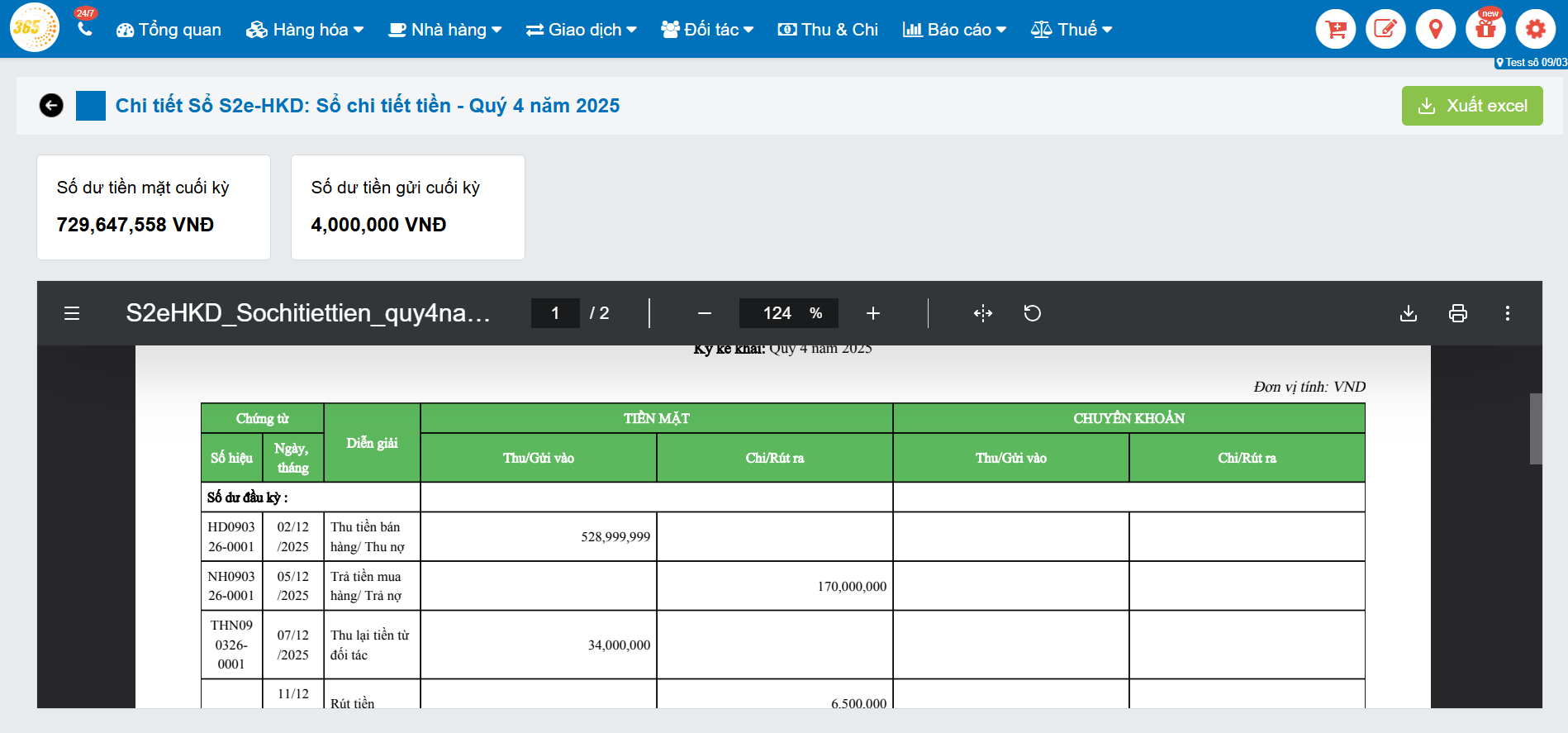Expand the Hàng hóa dropdown menu
Screen dimensions: 1568x733
[x=305, y=30]
